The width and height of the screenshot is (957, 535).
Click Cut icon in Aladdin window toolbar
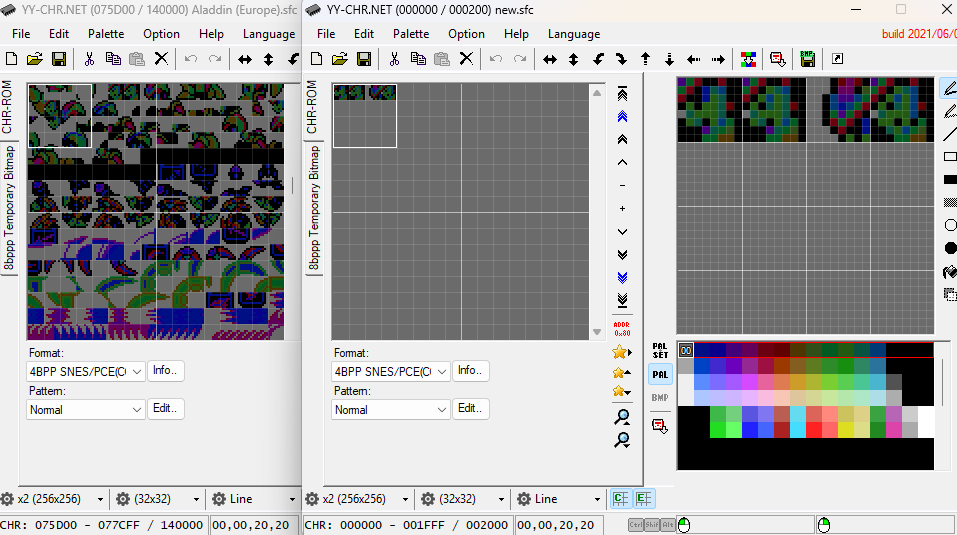[89, 59]
